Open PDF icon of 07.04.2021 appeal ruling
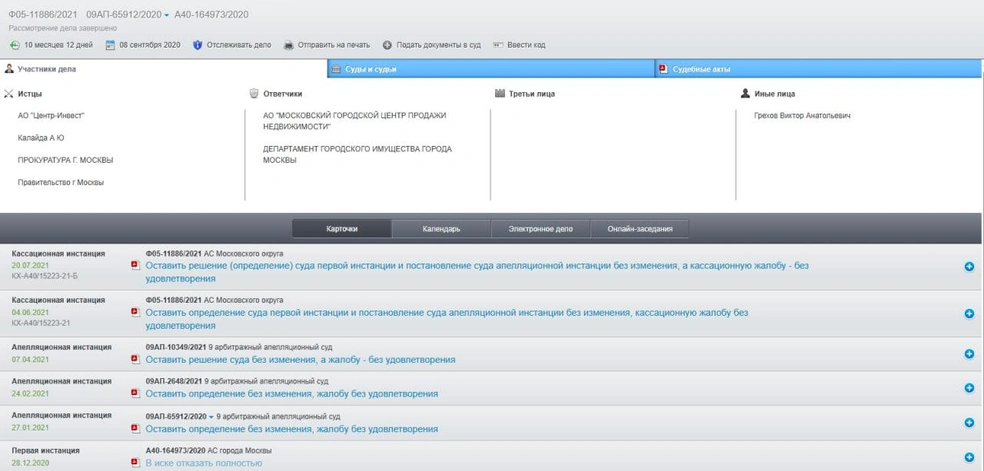Viewport: 984px width, 471px height. [x=135, y=359]
